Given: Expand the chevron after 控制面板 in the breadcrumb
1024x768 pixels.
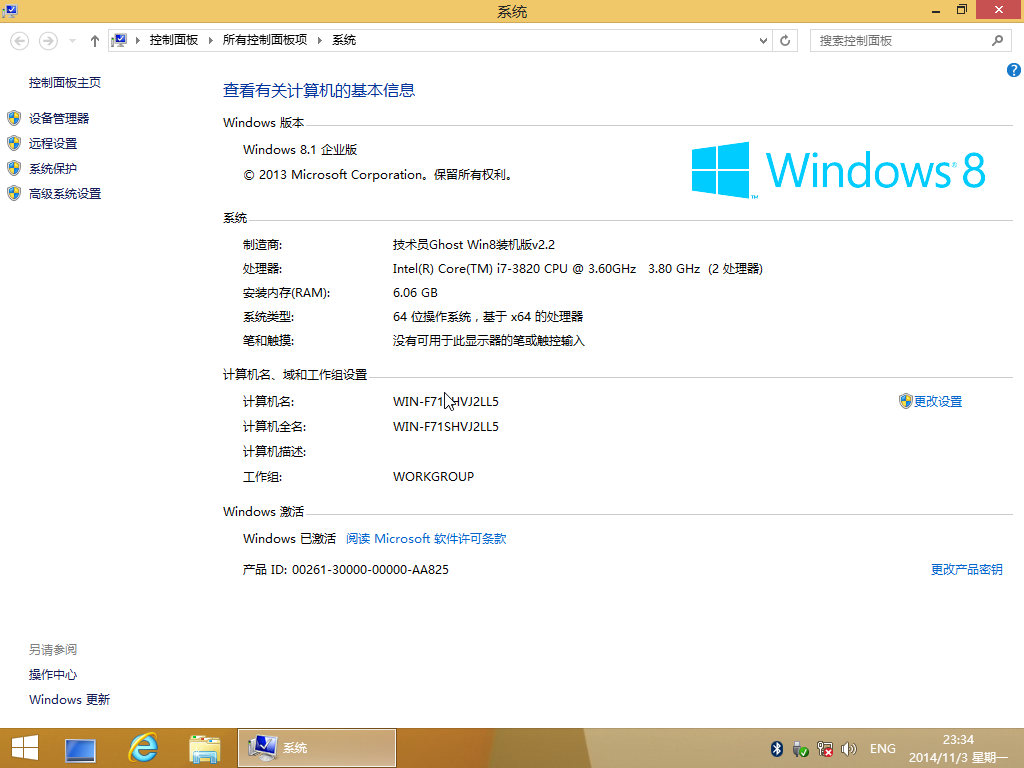Looking at the screenshot, I should (210, 40).
